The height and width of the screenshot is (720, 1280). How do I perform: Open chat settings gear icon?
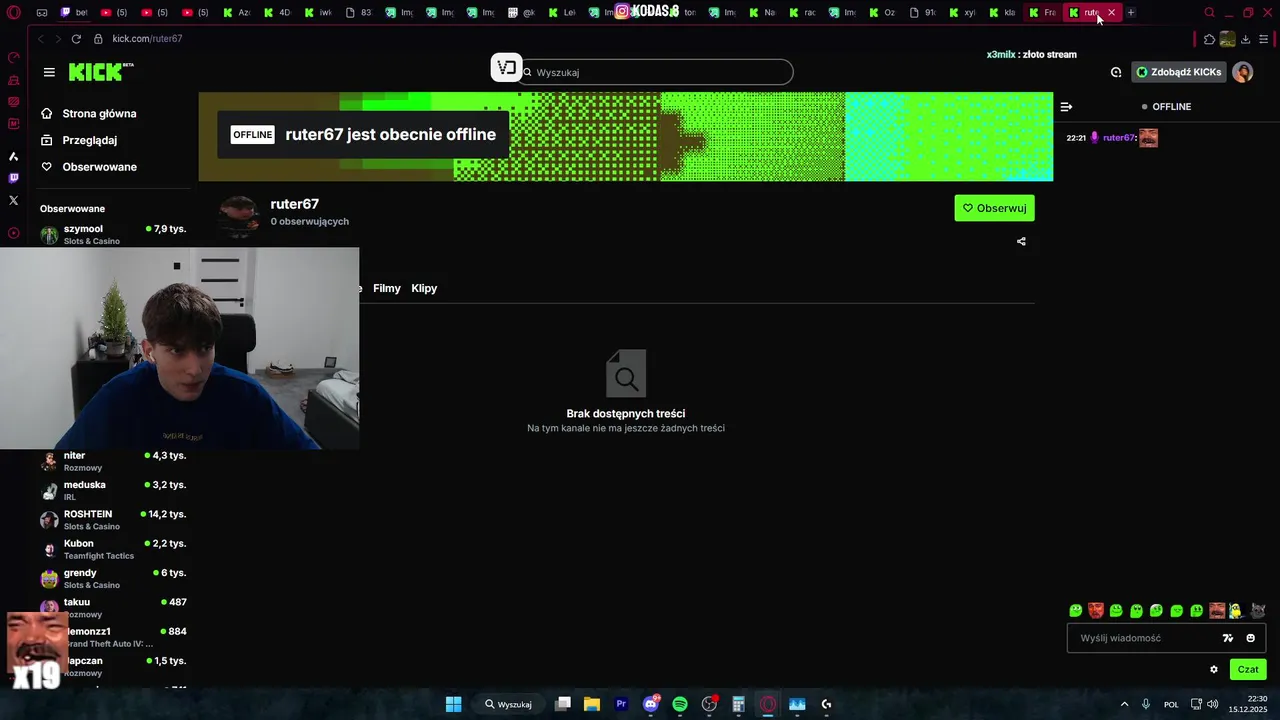pos(1214,670)
